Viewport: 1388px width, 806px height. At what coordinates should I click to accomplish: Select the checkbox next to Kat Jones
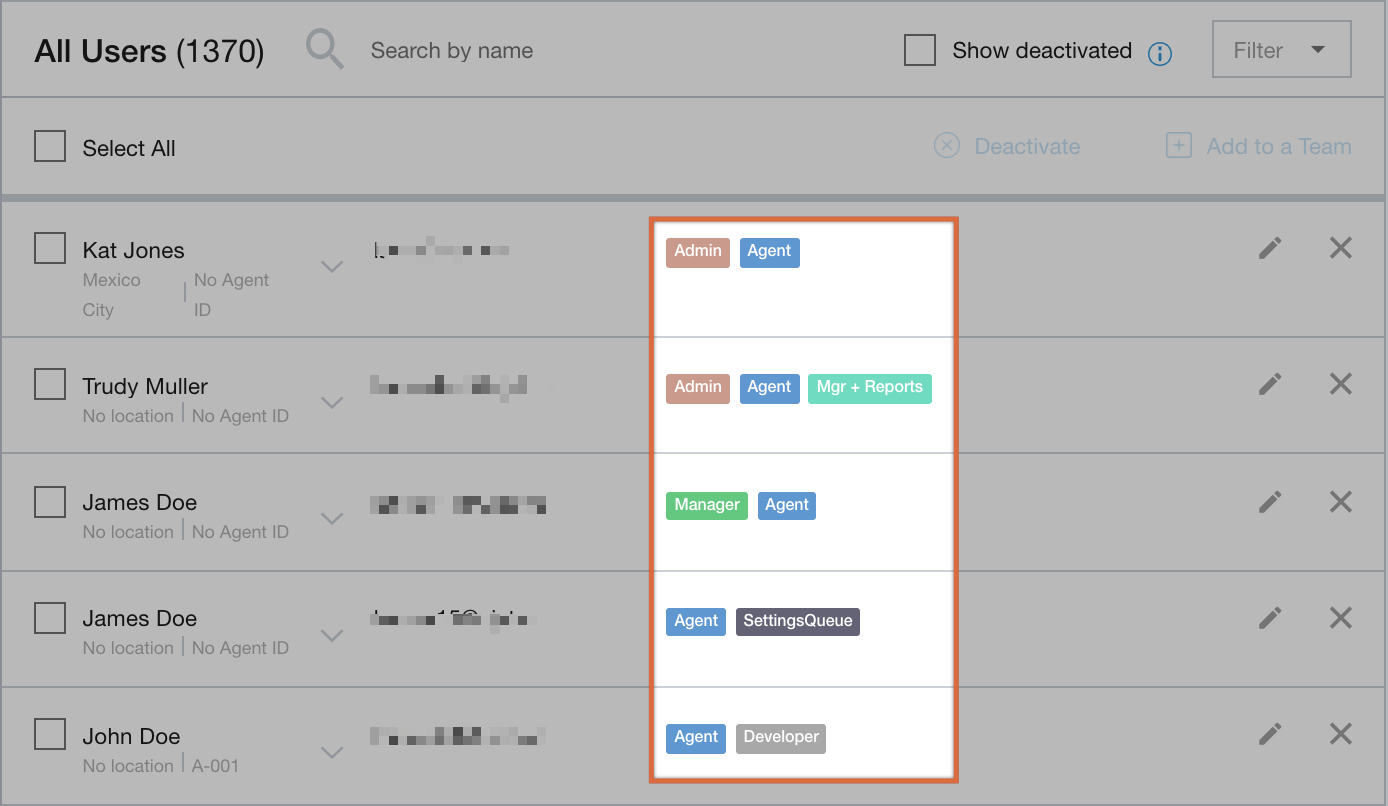click(50, 247)
